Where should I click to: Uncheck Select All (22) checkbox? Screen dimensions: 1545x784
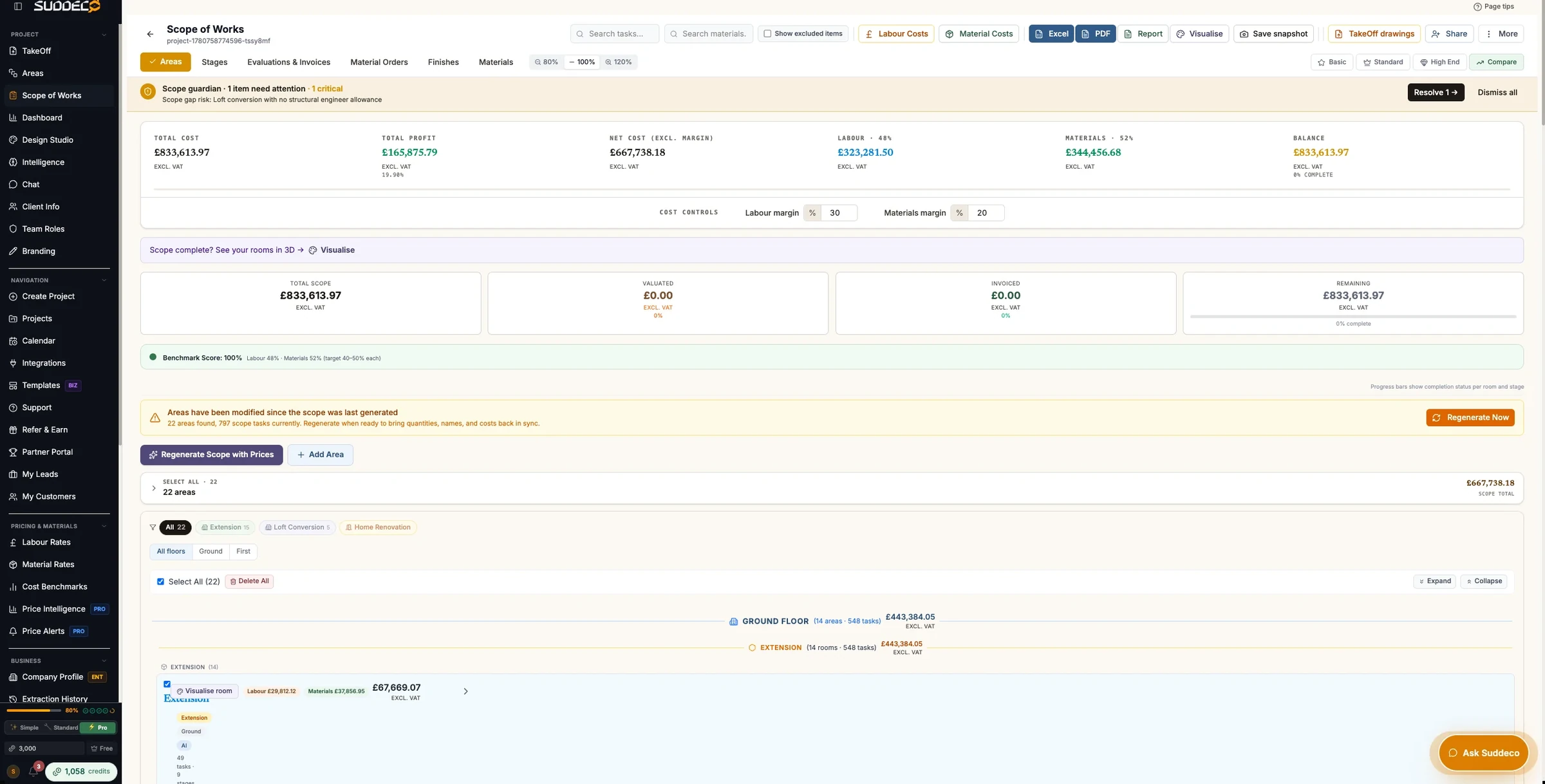pyautogui.click(x=161, y=581)
